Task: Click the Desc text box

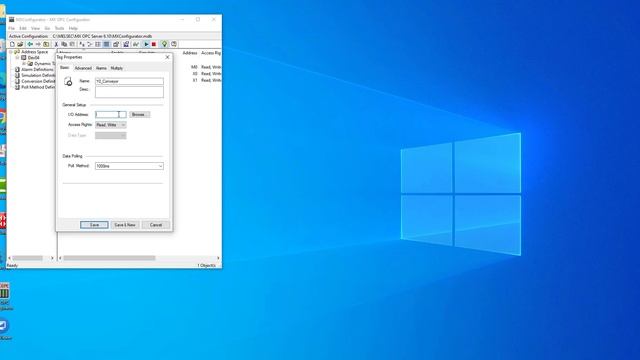Action: coord(129,92)
